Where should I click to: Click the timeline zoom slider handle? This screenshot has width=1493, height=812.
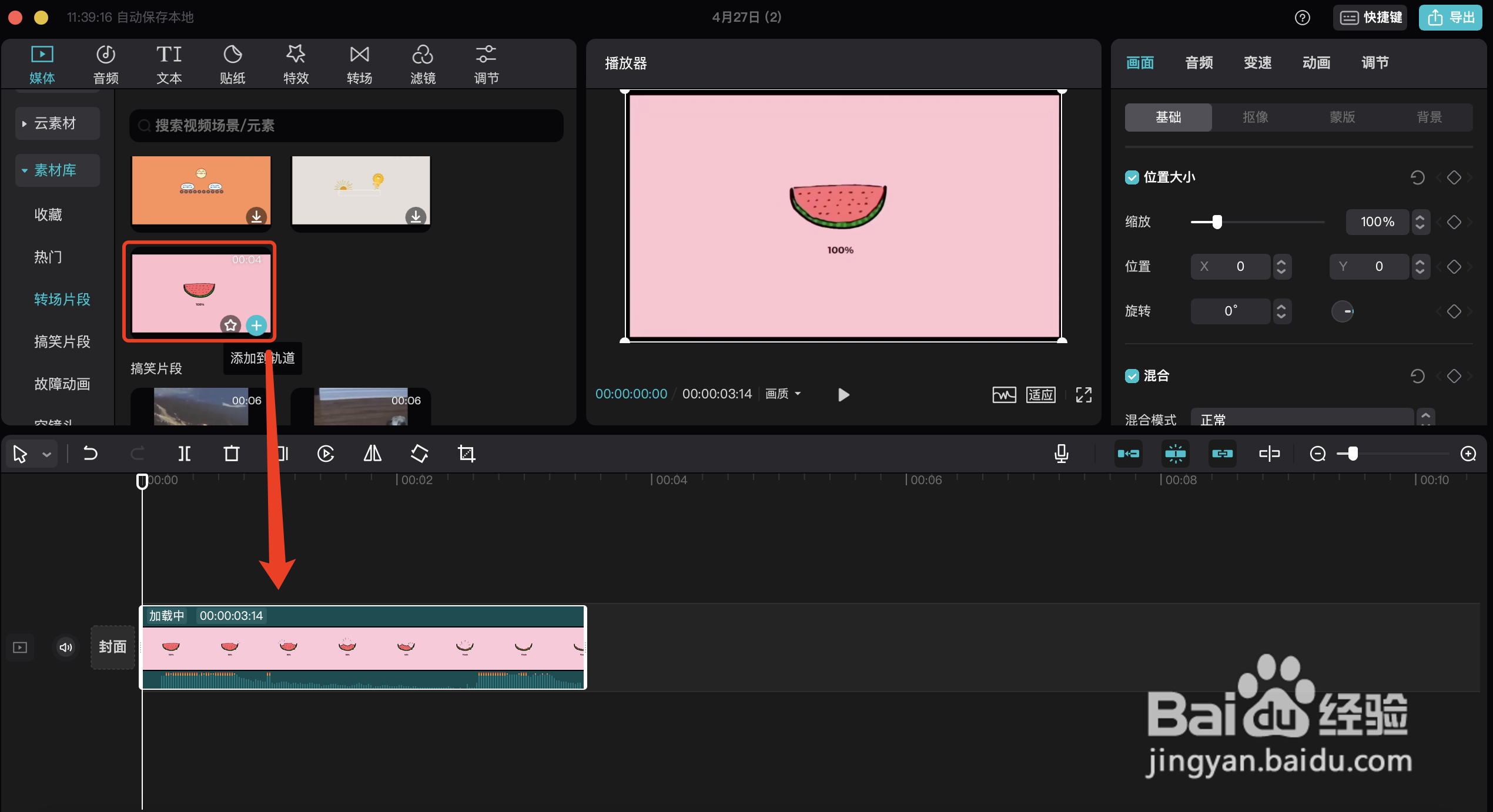(1353, 454)
